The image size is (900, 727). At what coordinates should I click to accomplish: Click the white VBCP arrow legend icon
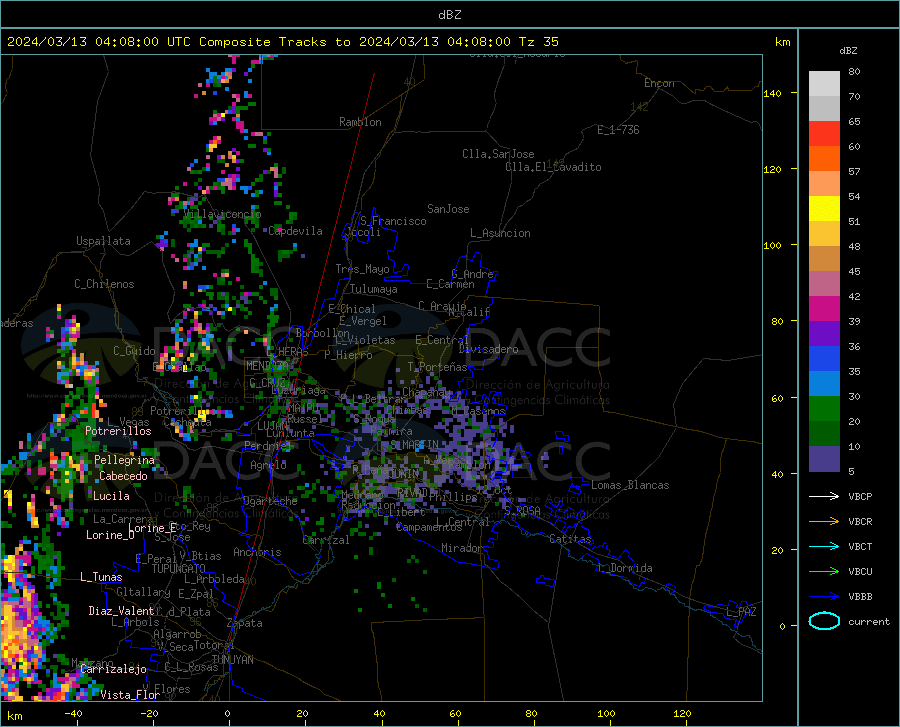(824, 496)
